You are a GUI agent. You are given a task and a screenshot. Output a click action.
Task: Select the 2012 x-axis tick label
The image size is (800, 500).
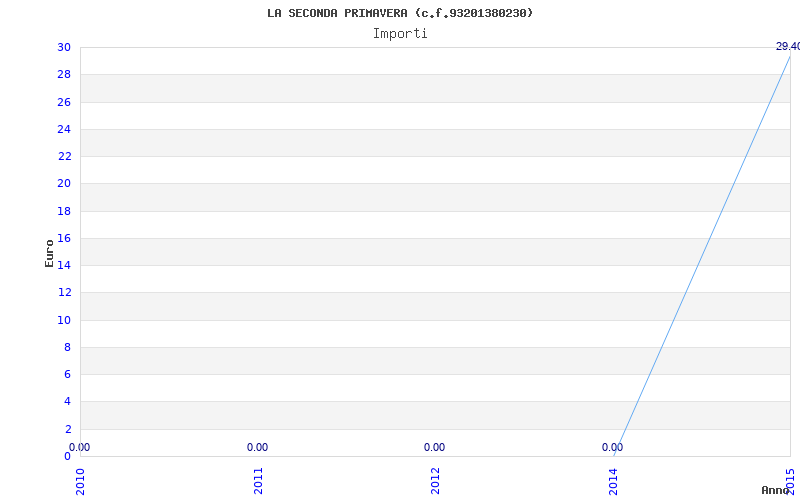click(x=435, y=481)
